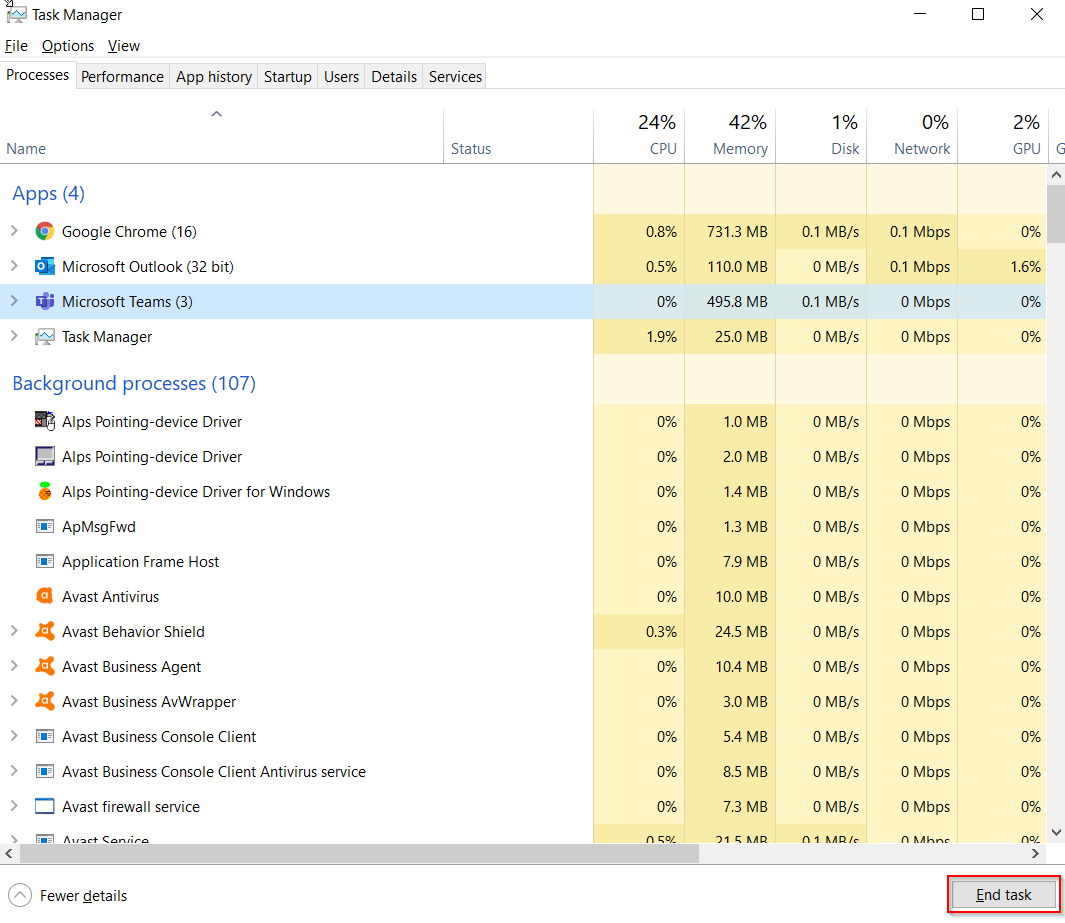Click the 1.6% GPU value for Outlook

pos(1026,266)
